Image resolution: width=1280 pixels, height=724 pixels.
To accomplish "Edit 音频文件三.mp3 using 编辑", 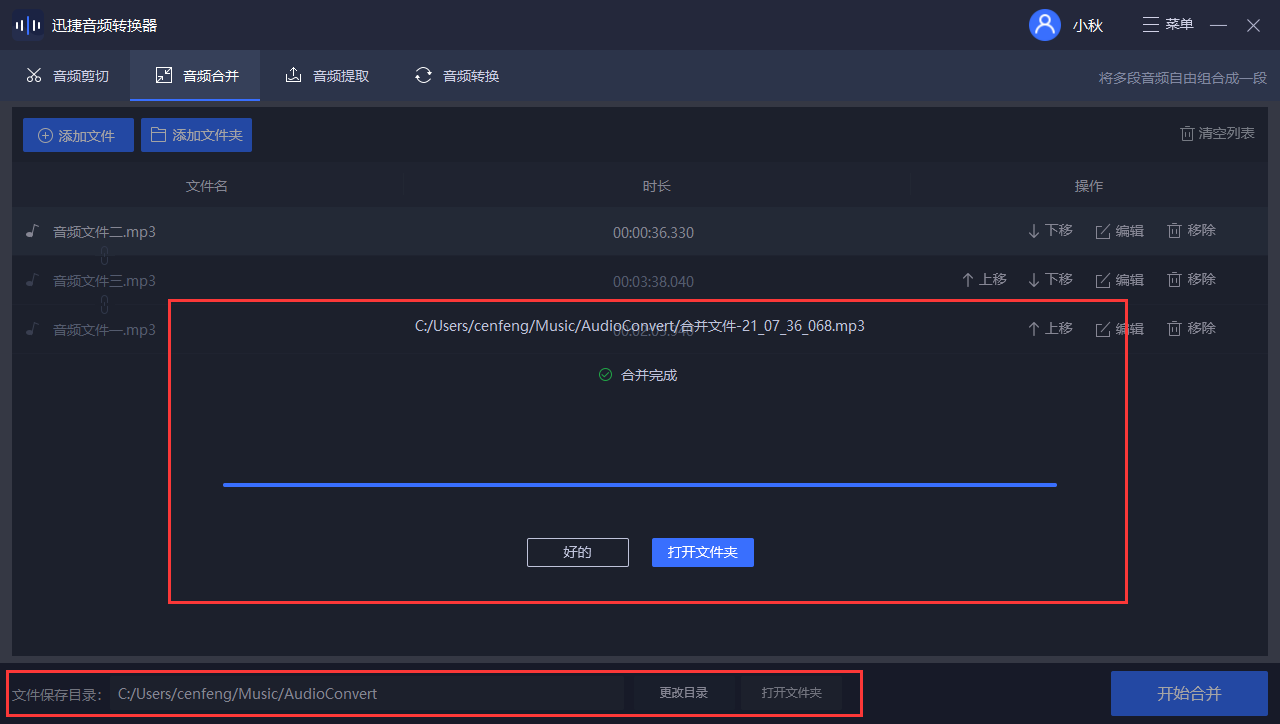I will pos(1120,280).
